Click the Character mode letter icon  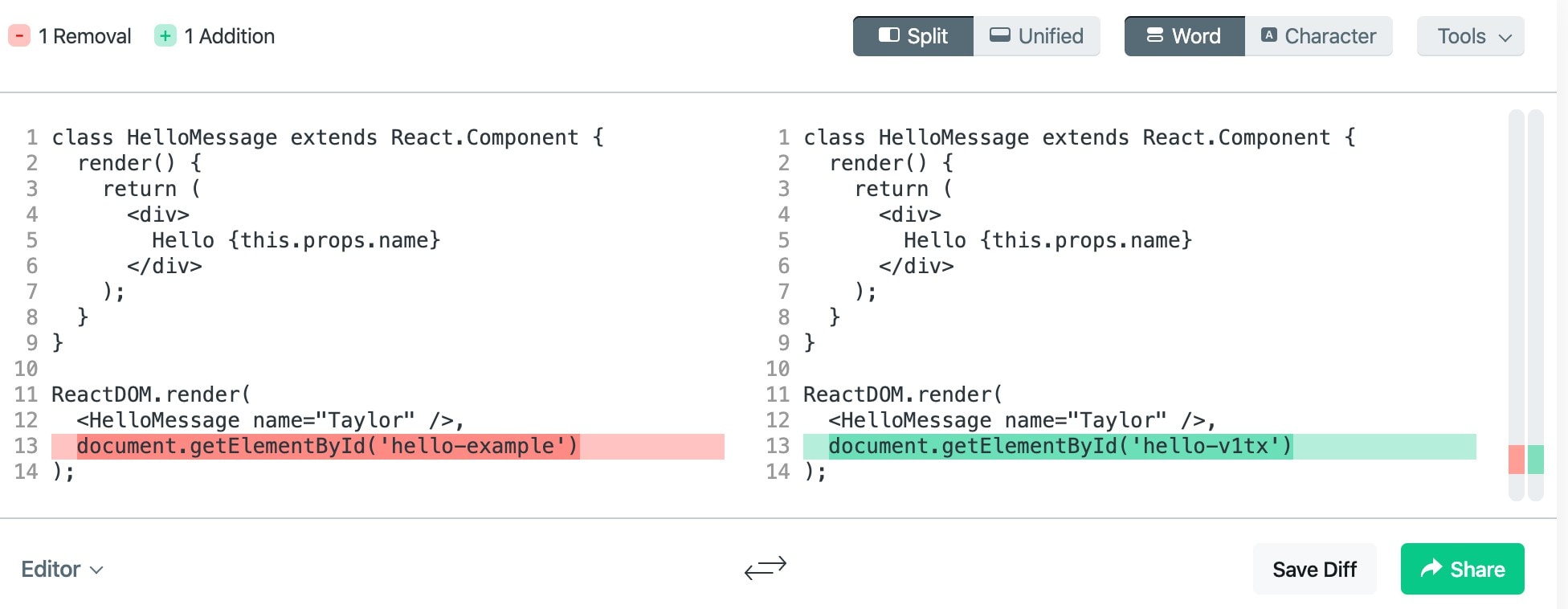click(x=1268, y=35)
